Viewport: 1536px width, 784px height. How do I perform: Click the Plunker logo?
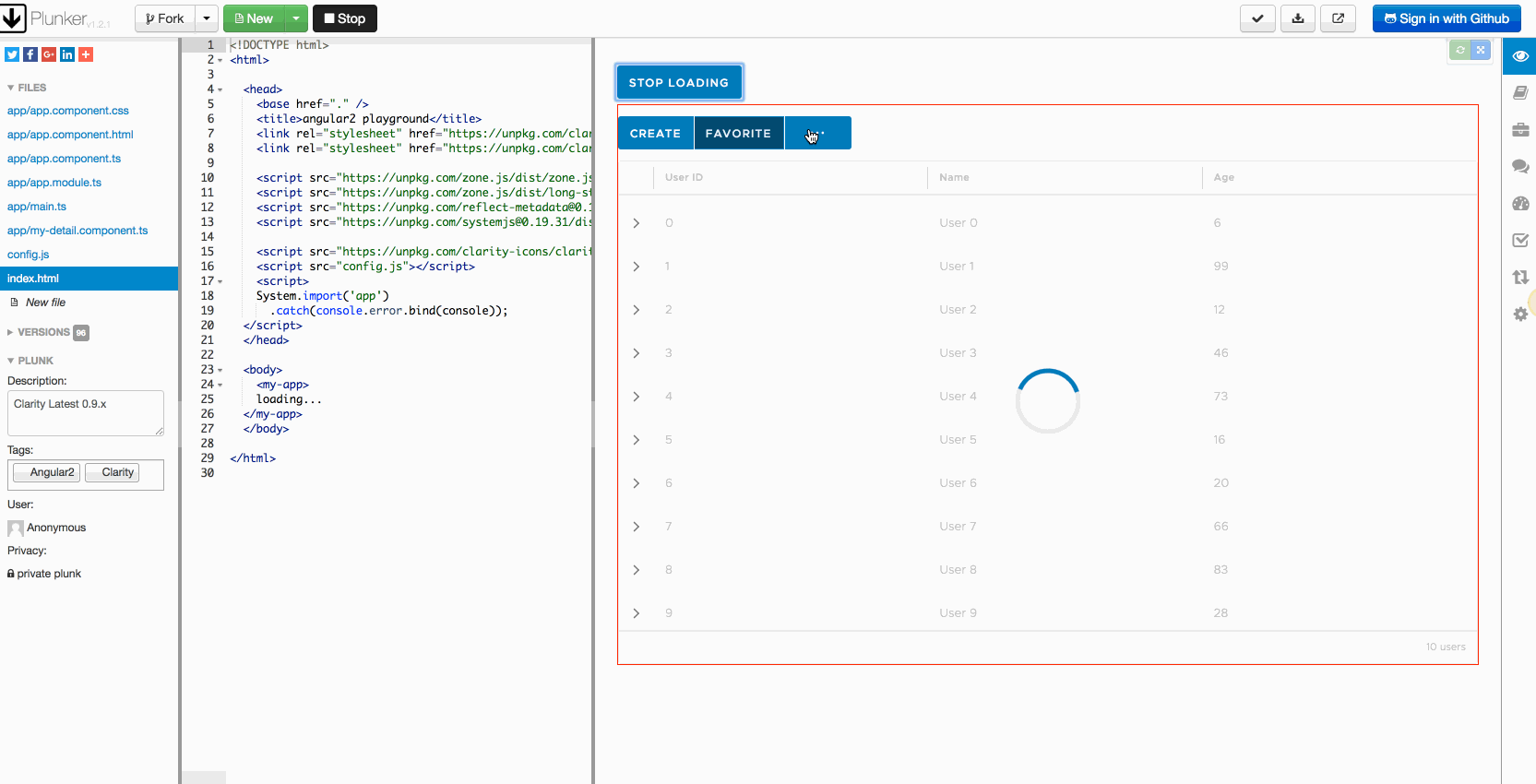pyautogui.click(x=56, y=18)
